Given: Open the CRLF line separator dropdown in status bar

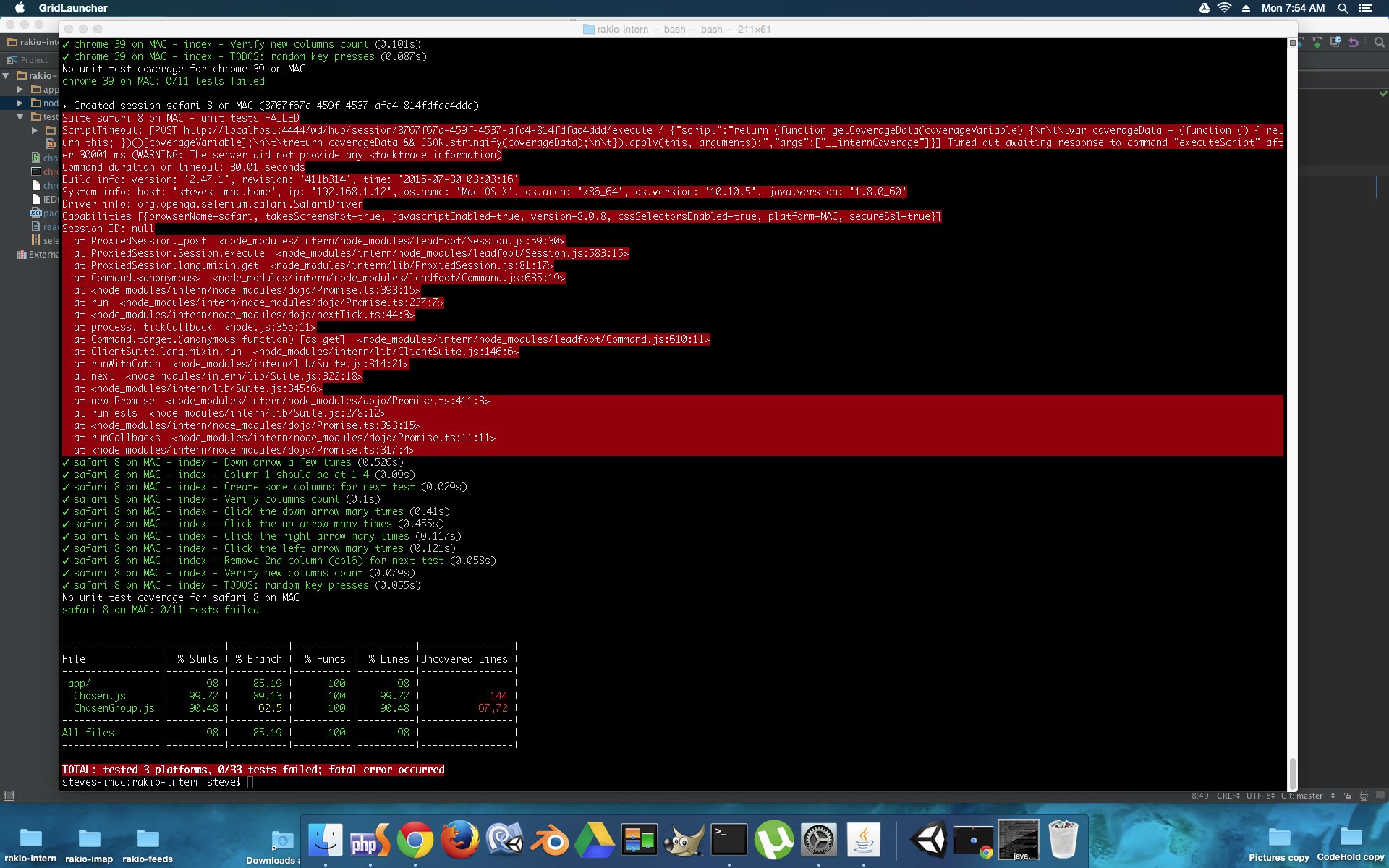Looking at the screenshot, I should pos(1228,796).
